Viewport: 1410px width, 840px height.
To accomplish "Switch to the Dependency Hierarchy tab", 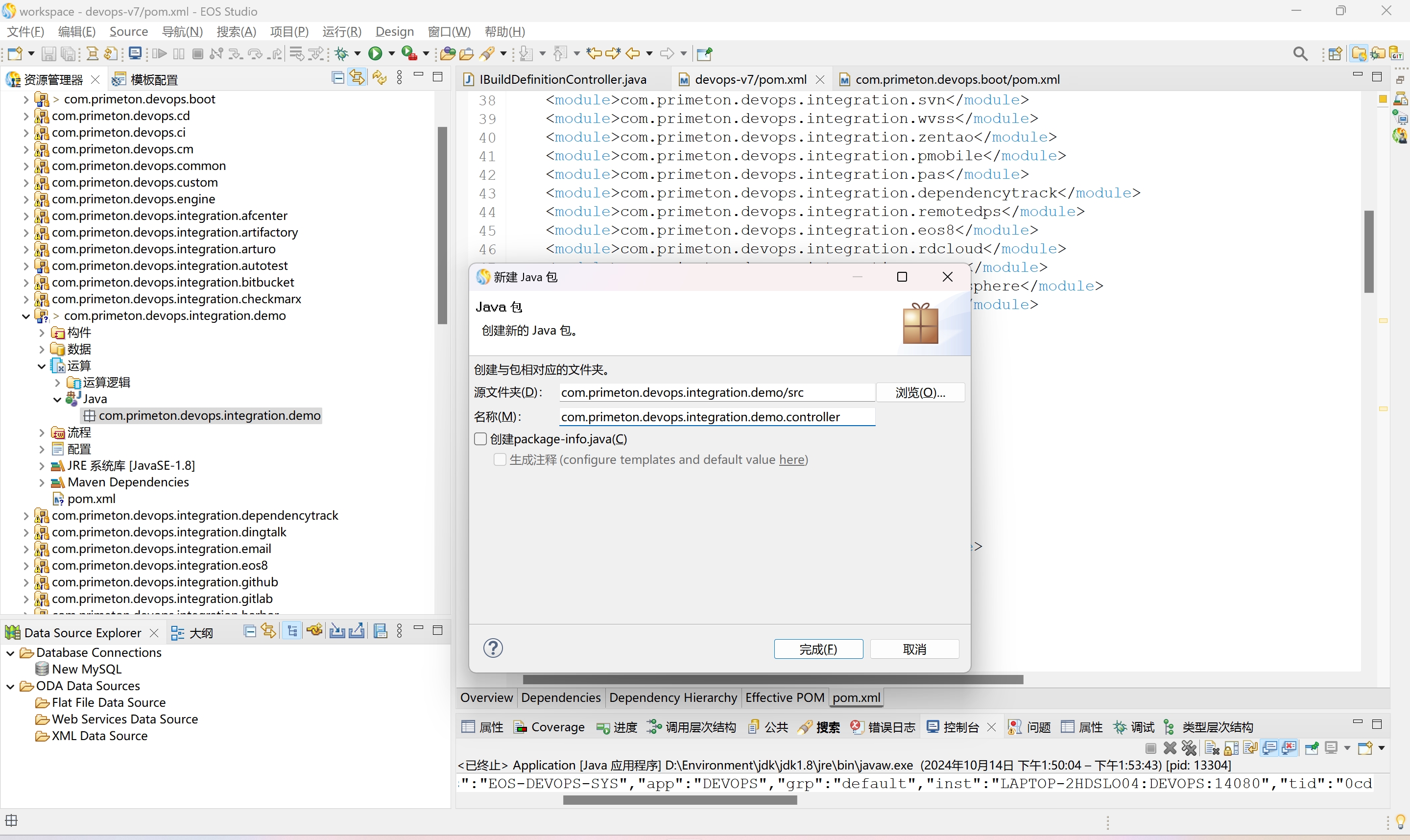I will pyautogui.click(x=672, y=697).
